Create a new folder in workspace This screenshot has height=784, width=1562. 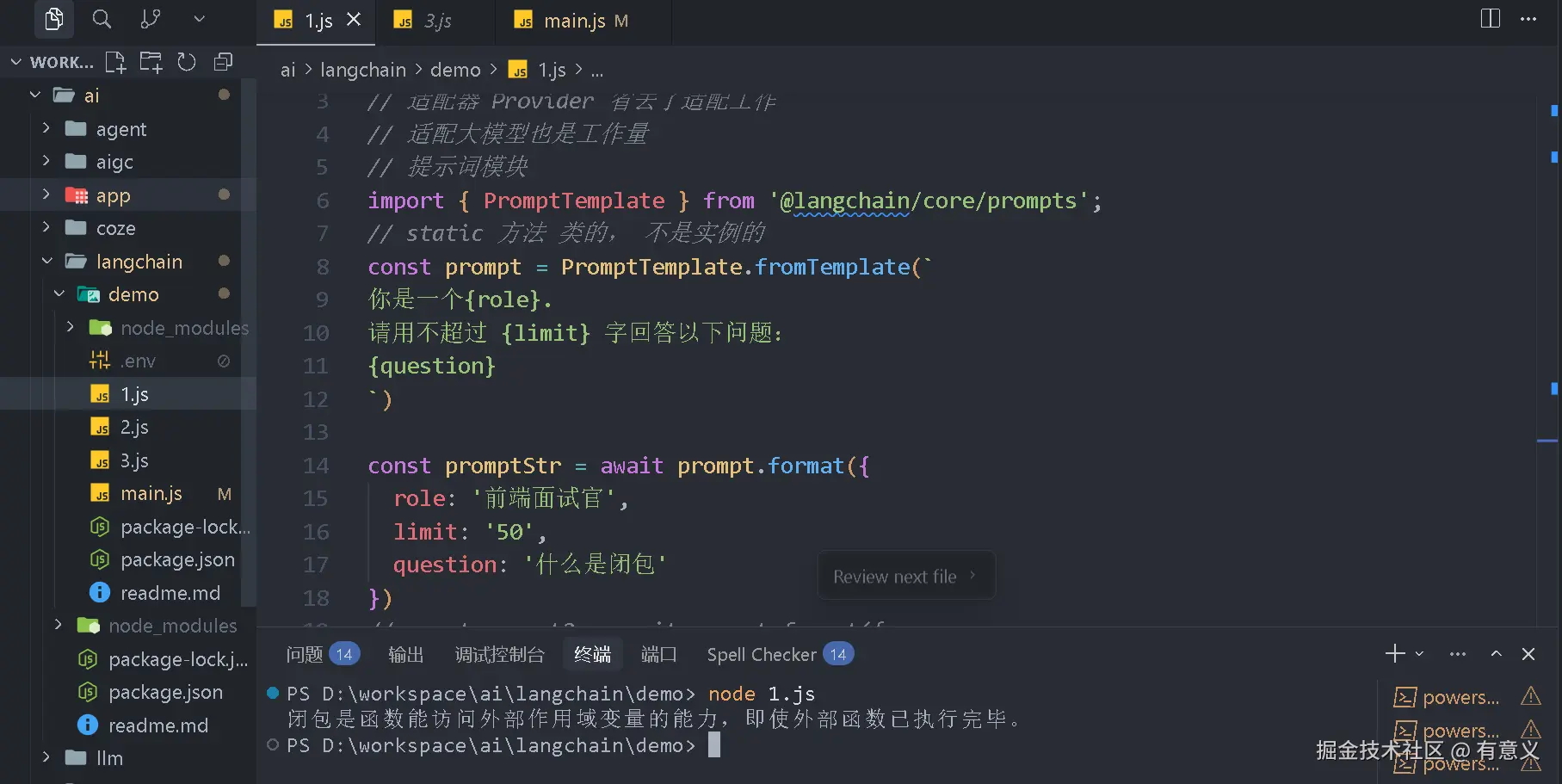point(151,62)
